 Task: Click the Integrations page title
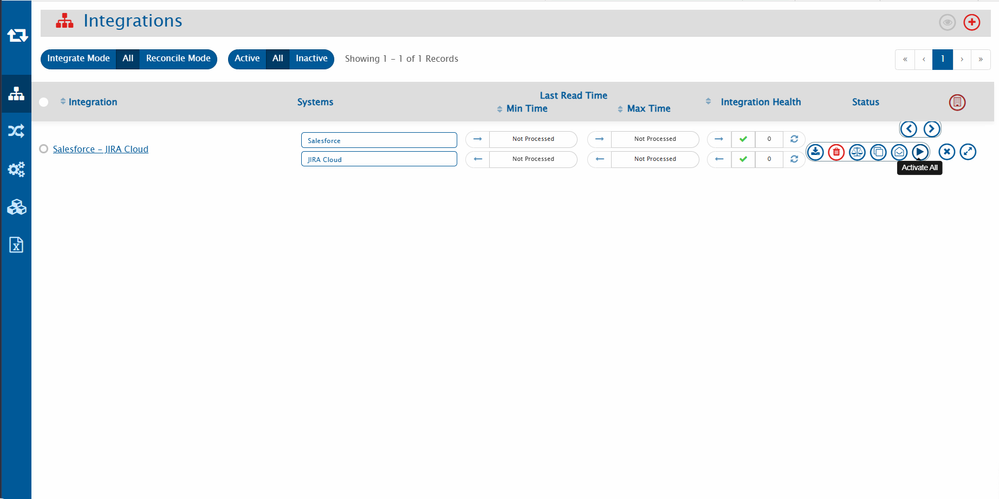point(133,21)
